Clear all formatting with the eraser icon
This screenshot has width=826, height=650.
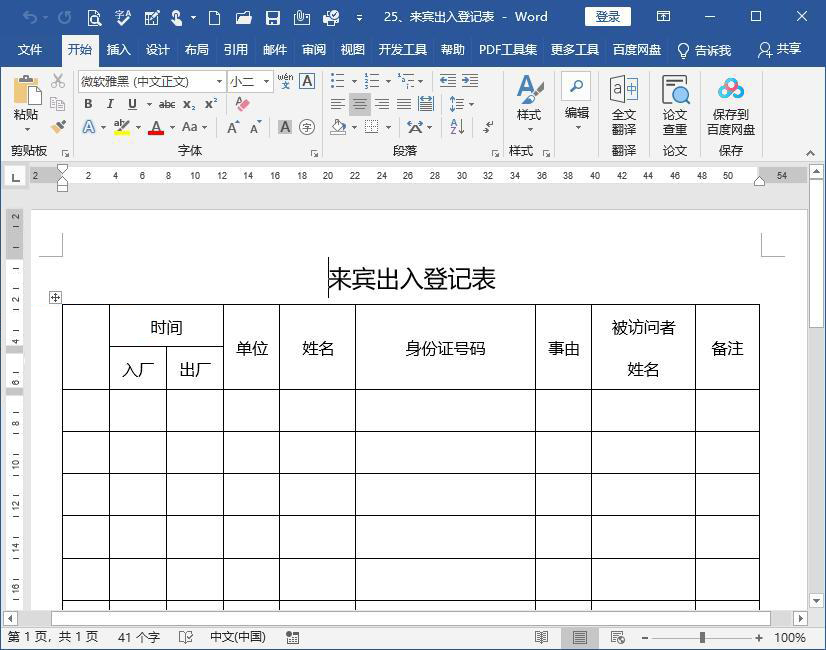241,104
